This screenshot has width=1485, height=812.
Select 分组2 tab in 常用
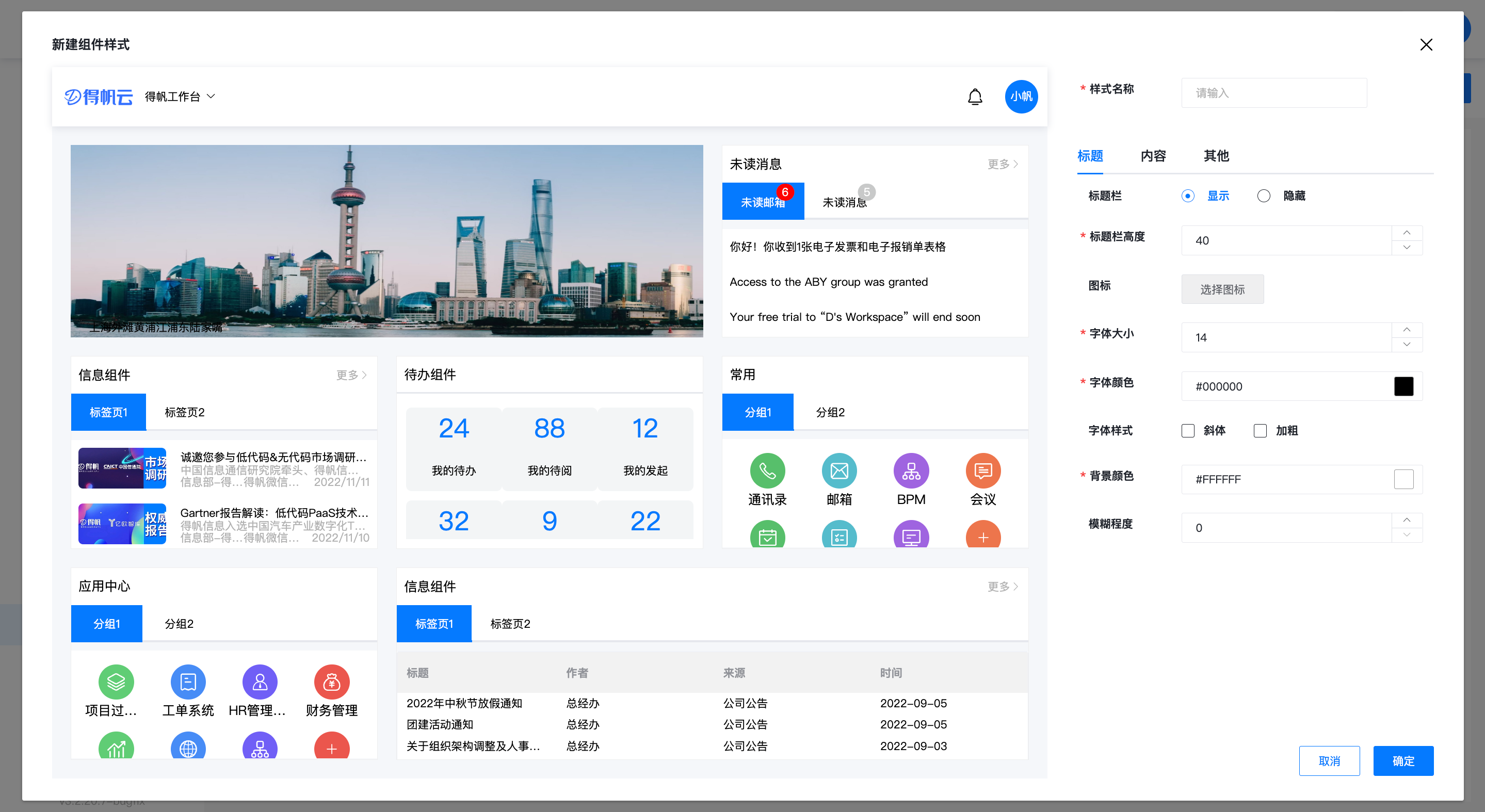click(830, 412)
